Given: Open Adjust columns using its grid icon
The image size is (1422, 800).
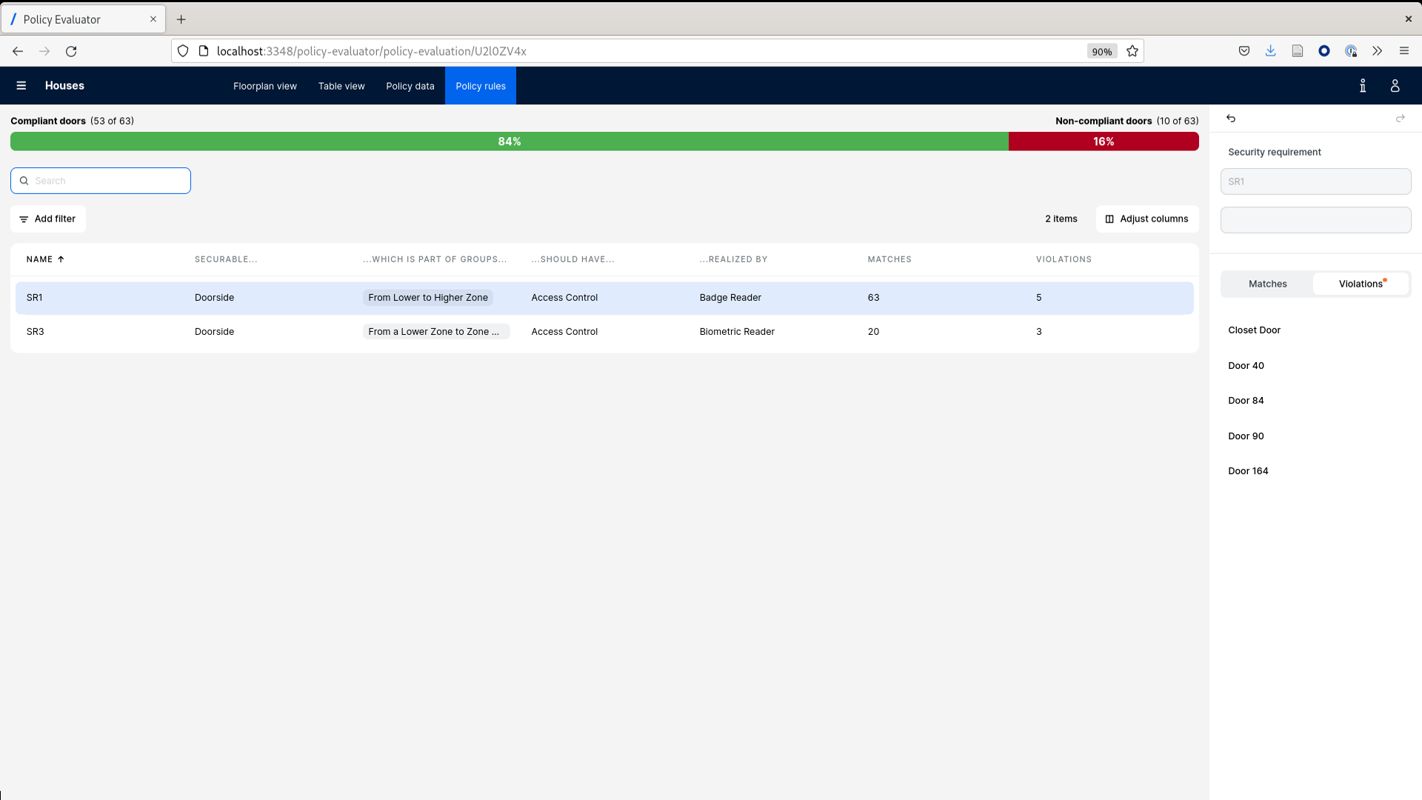Looking at the screenshot, I should (1108, 218).
